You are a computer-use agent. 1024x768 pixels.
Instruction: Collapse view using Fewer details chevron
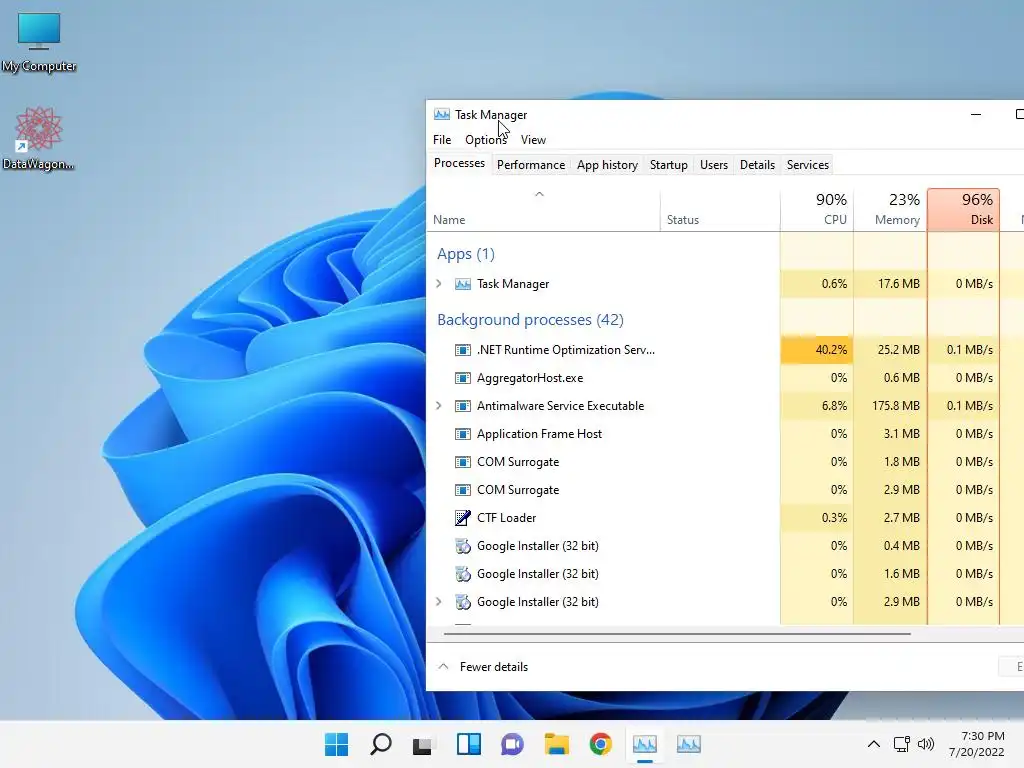pyautogui.click(x=443, y=667)
